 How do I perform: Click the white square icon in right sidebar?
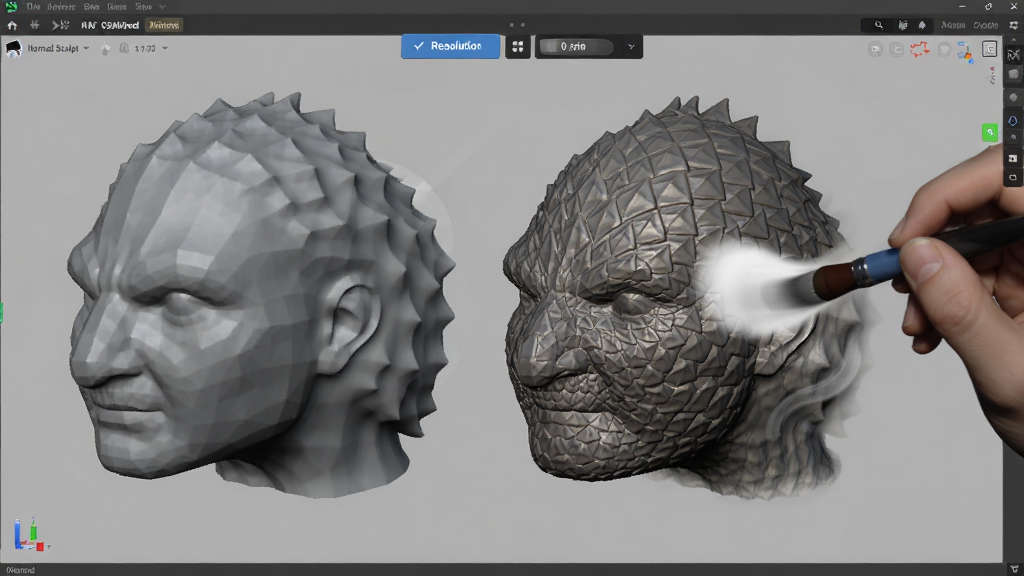point(1013,158)
